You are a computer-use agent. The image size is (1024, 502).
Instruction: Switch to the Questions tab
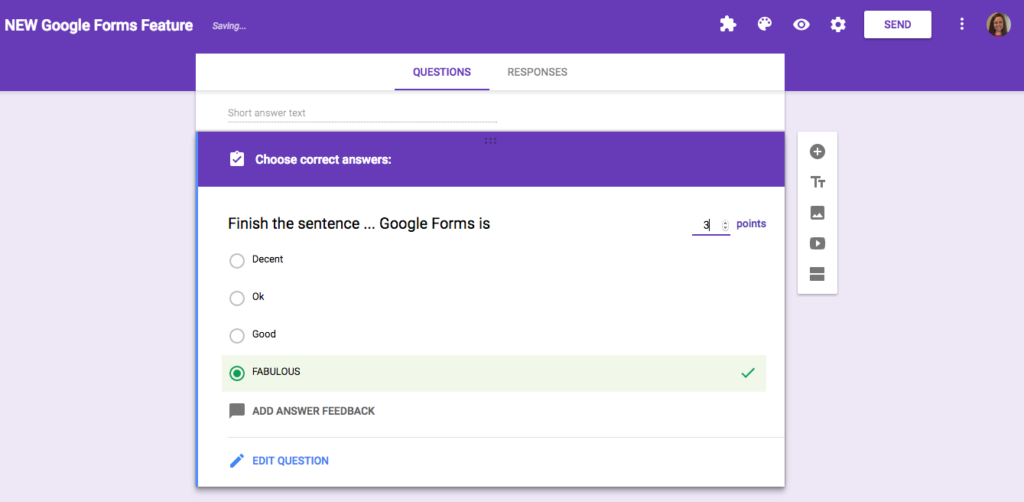pyautogui.click(x=441, y=72)
